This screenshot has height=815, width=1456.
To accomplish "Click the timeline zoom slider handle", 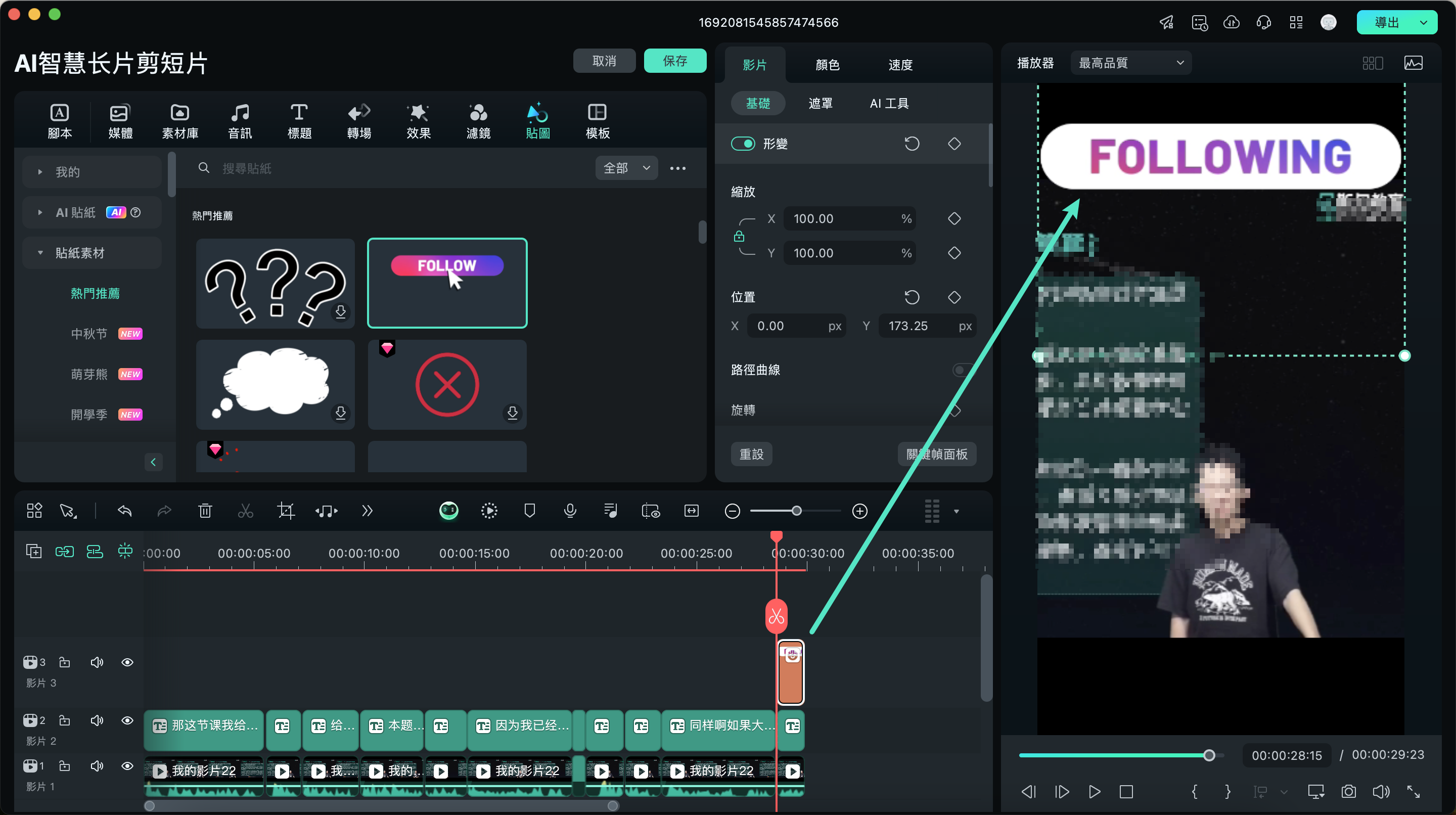I will 796,511.
